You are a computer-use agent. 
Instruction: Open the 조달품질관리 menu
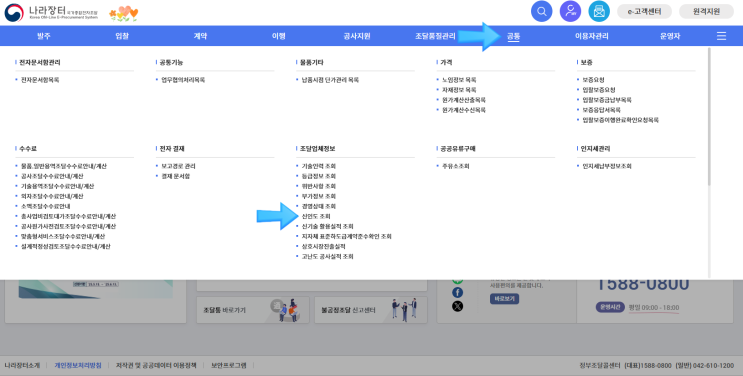click(435, 36)
